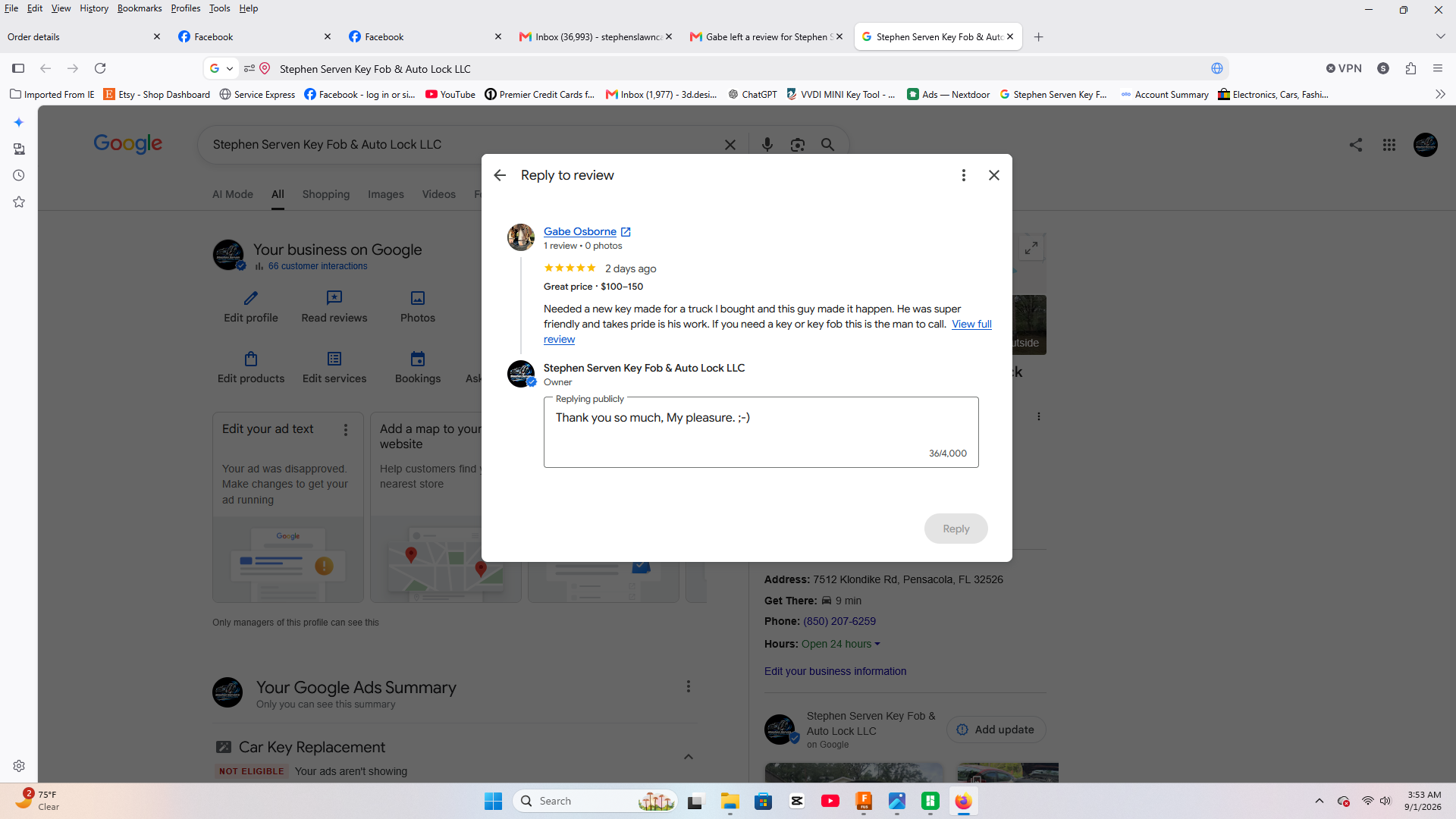
Task: Click the share icon near the top right
Action: 1355,145
